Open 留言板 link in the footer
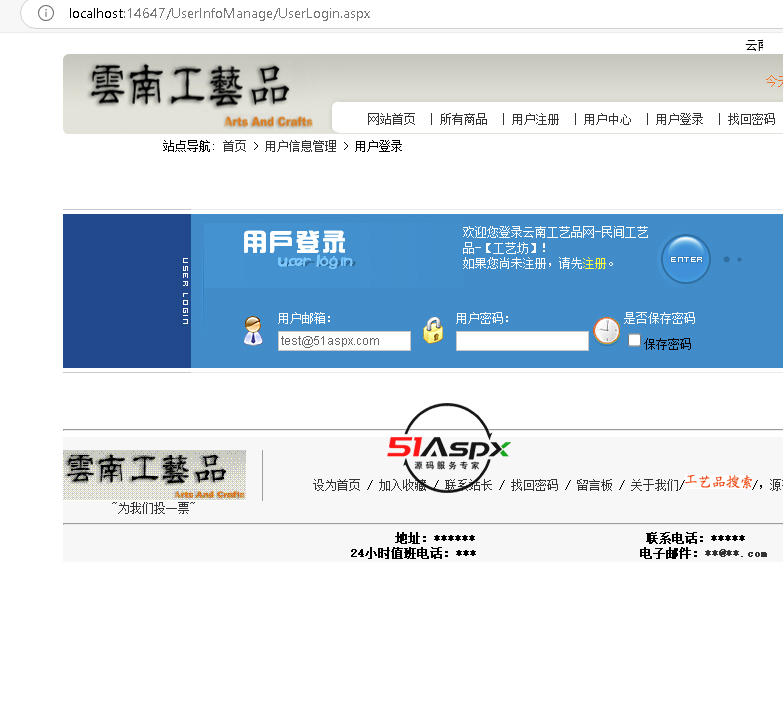 (x=594, y=485)
